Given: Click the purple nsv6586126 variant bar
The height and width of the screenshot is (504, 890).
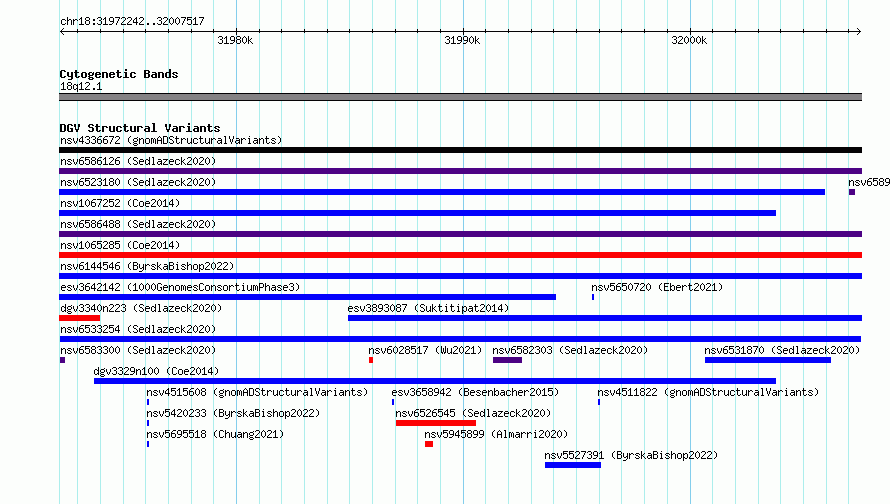Looking at the screenshot, I should (460, 171).
